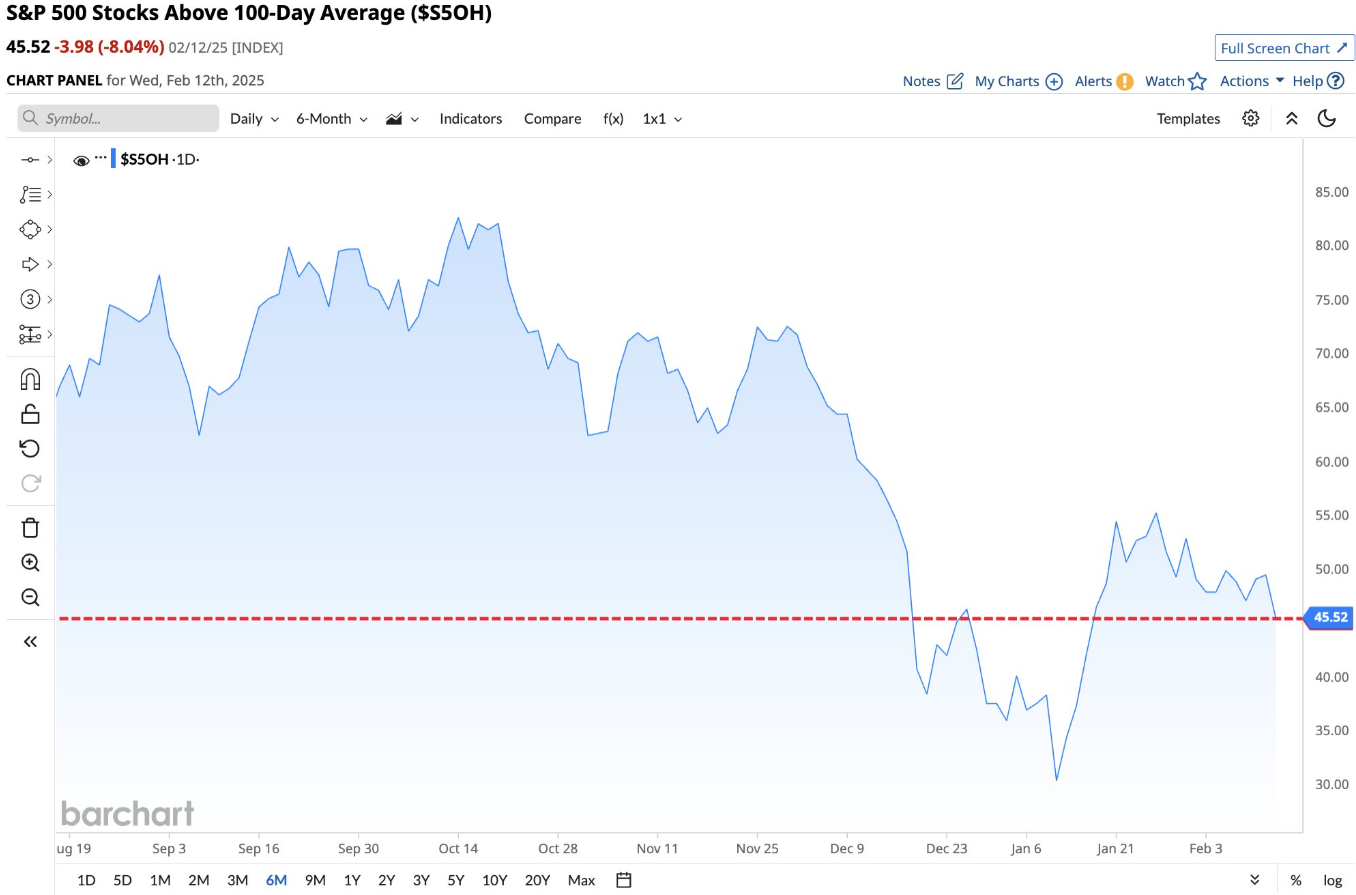1356x895 pixels.
Task: Toggle log scale on the chart
Action: (1332, 880)
